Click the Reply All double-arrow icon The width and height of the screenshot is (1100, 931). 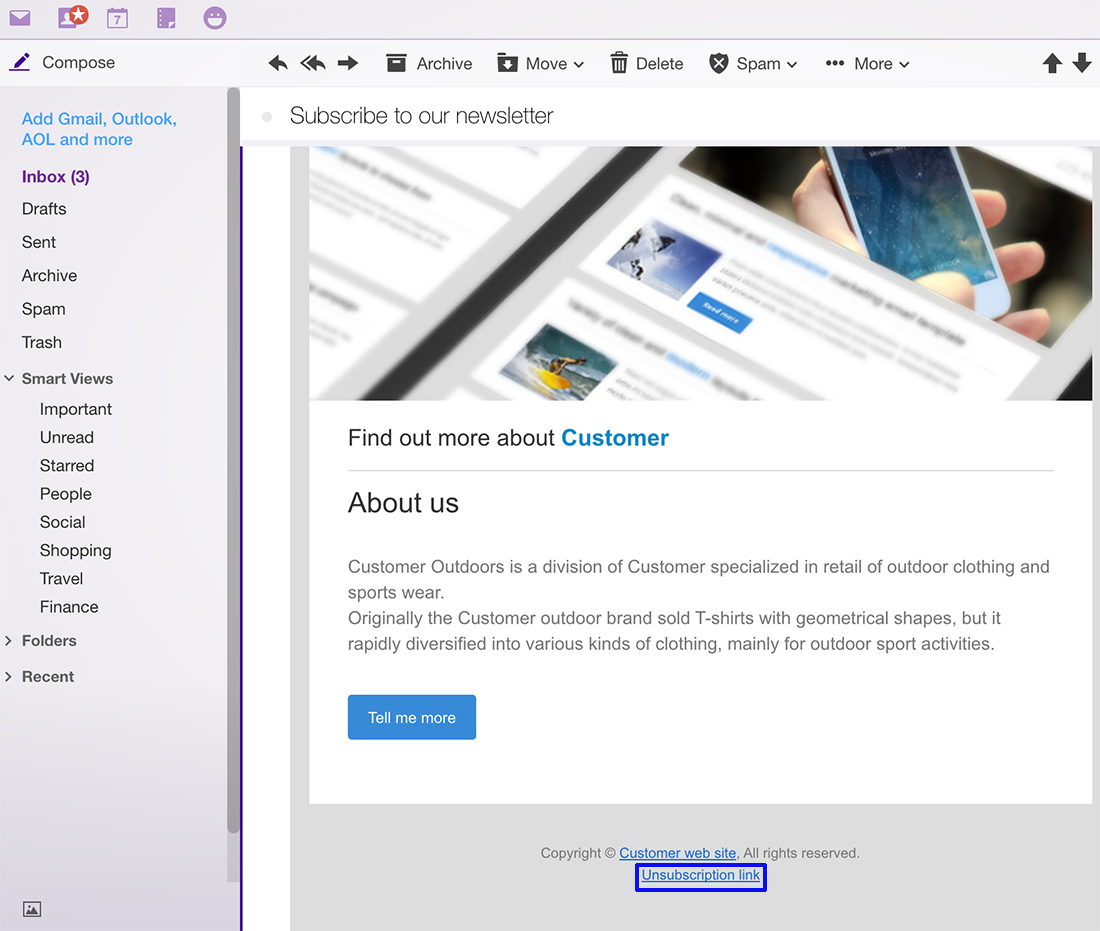pos(313,64)
